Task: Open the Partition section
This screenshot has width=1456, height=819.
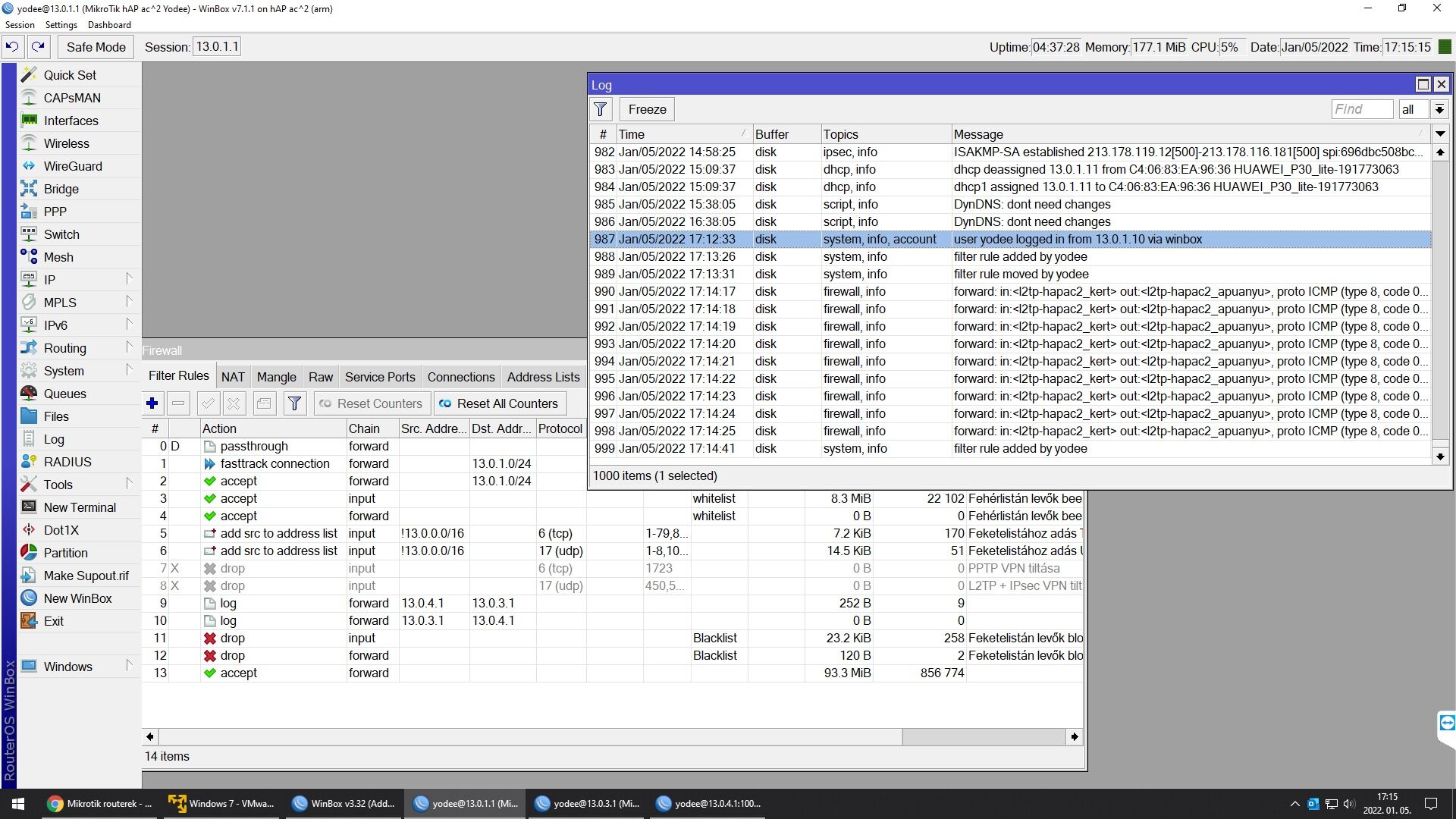Action: [65, 553]
